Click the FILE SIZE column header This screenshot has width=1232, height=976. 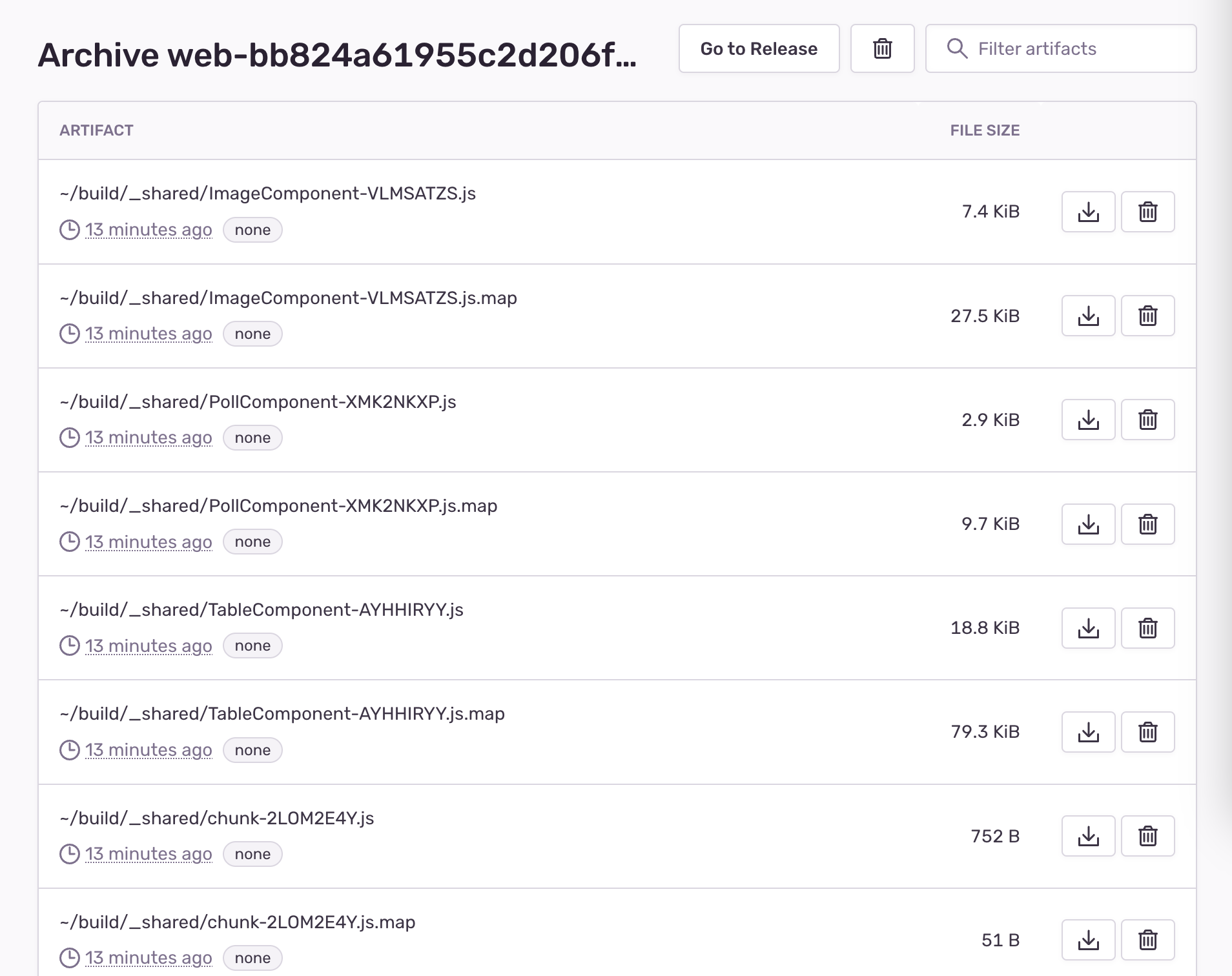point(985,130)
